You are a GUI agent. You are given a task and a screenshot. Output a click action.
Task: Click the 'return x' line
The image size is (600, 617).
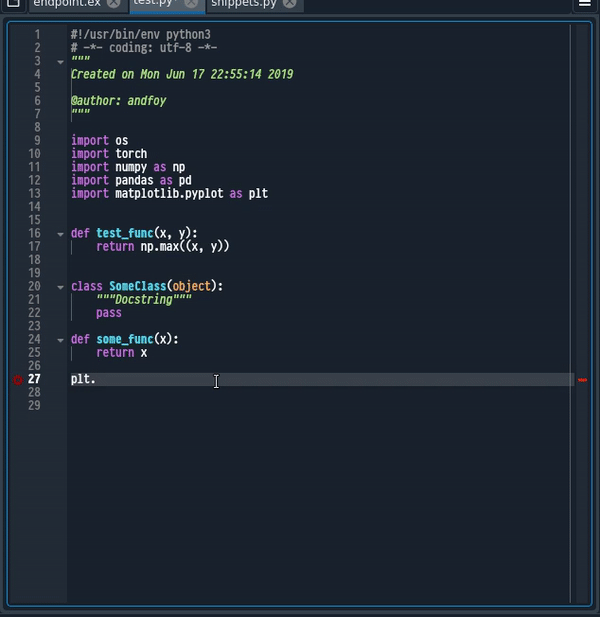(122, 353)
